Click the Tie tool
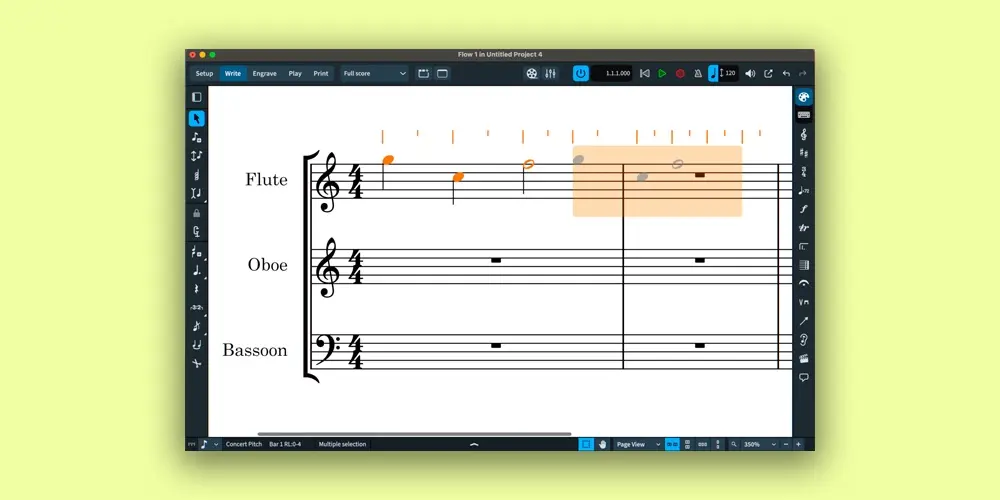 click(196, 344)
